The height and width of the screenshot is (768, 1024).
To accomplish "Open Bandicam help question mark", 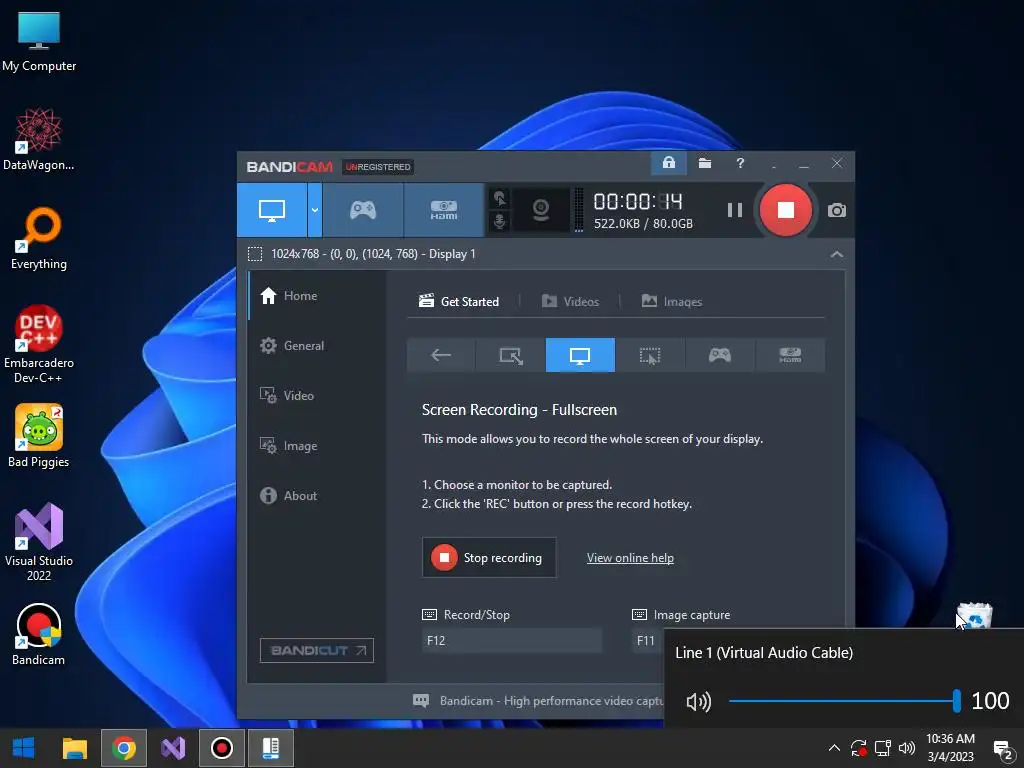I will coord(740,163).
